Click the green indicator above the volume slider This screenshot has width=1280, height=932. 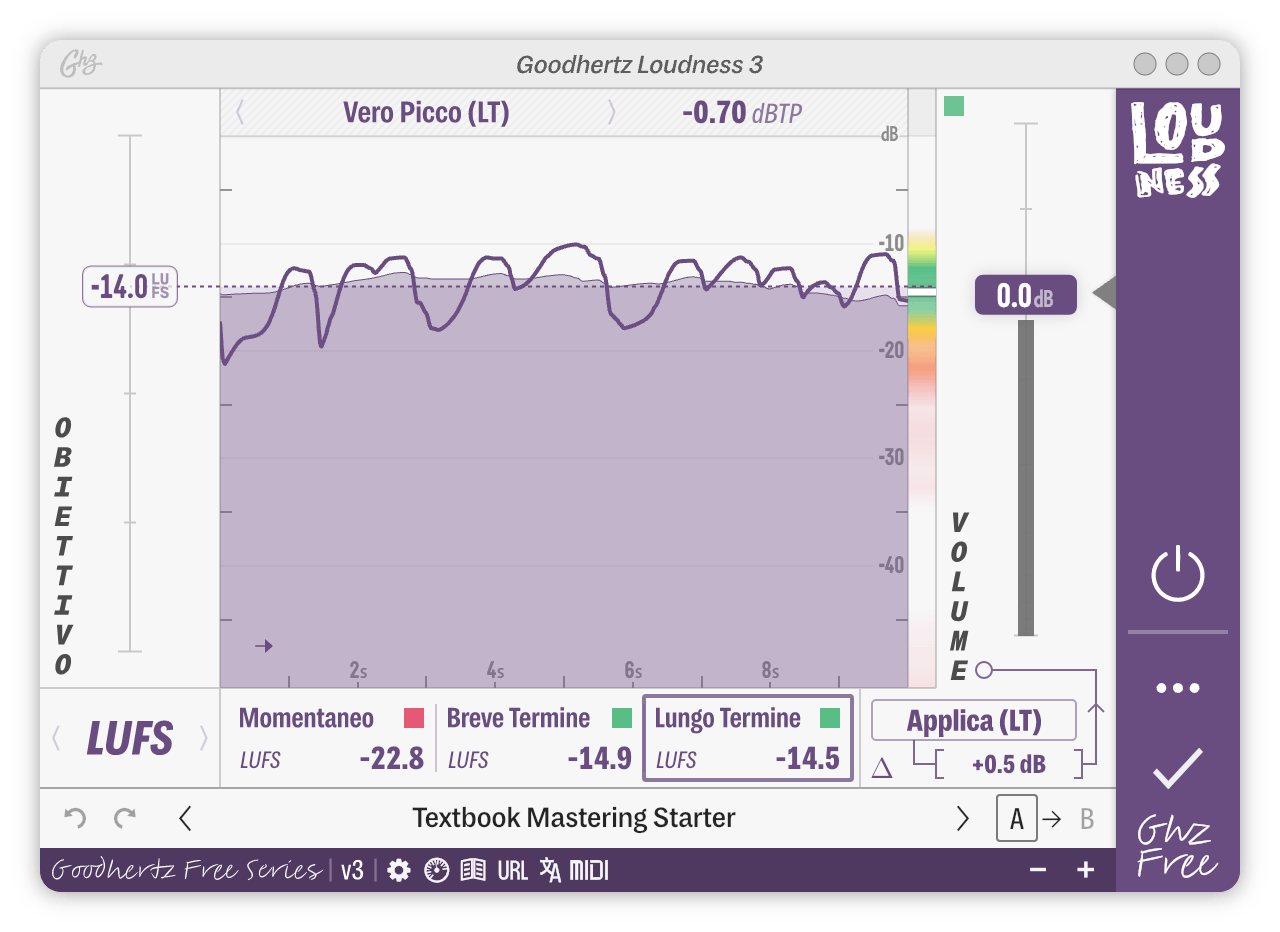[x=954, y=106]
